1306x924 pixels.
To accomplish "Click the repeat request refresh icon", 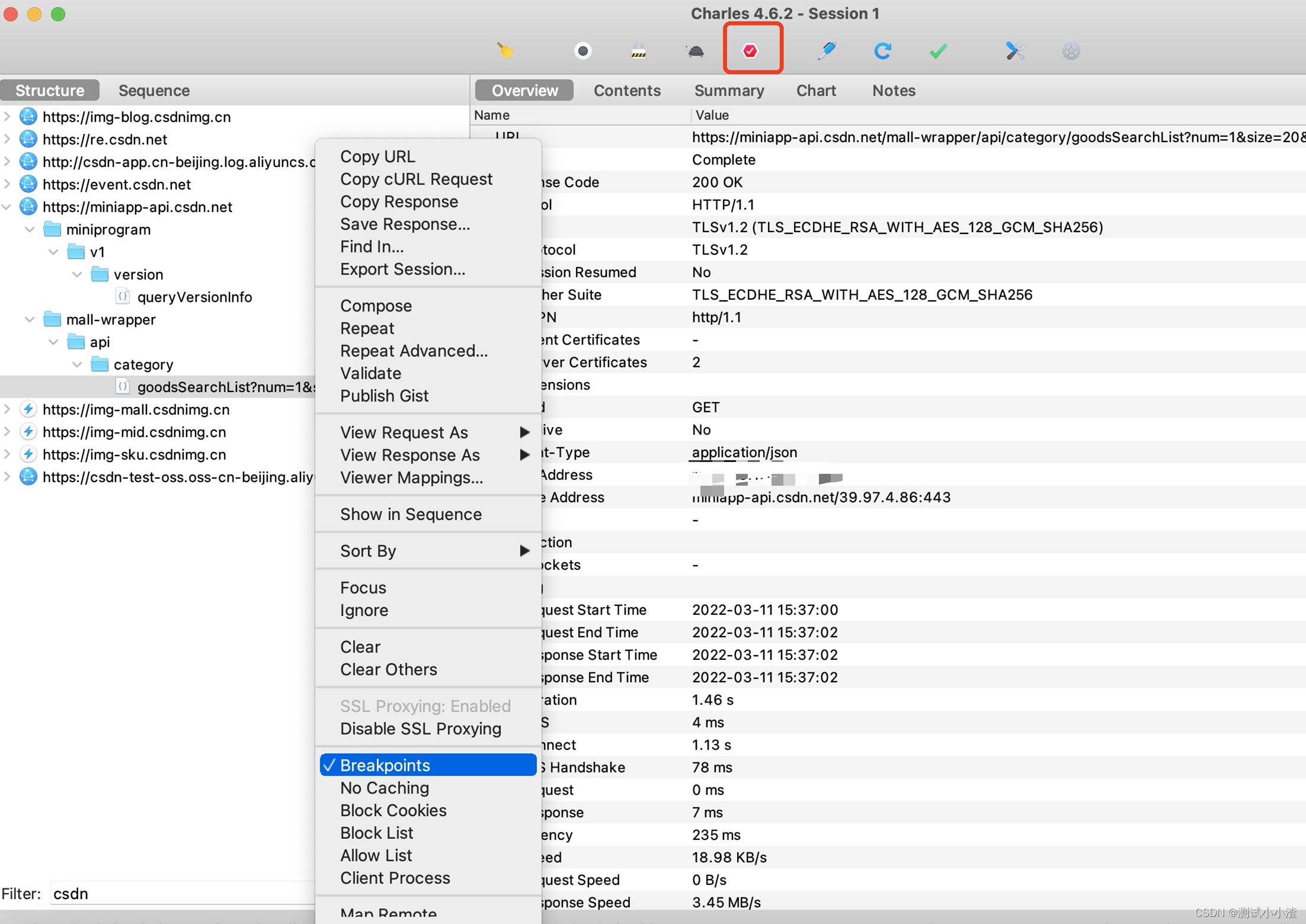I will (882, 51).
